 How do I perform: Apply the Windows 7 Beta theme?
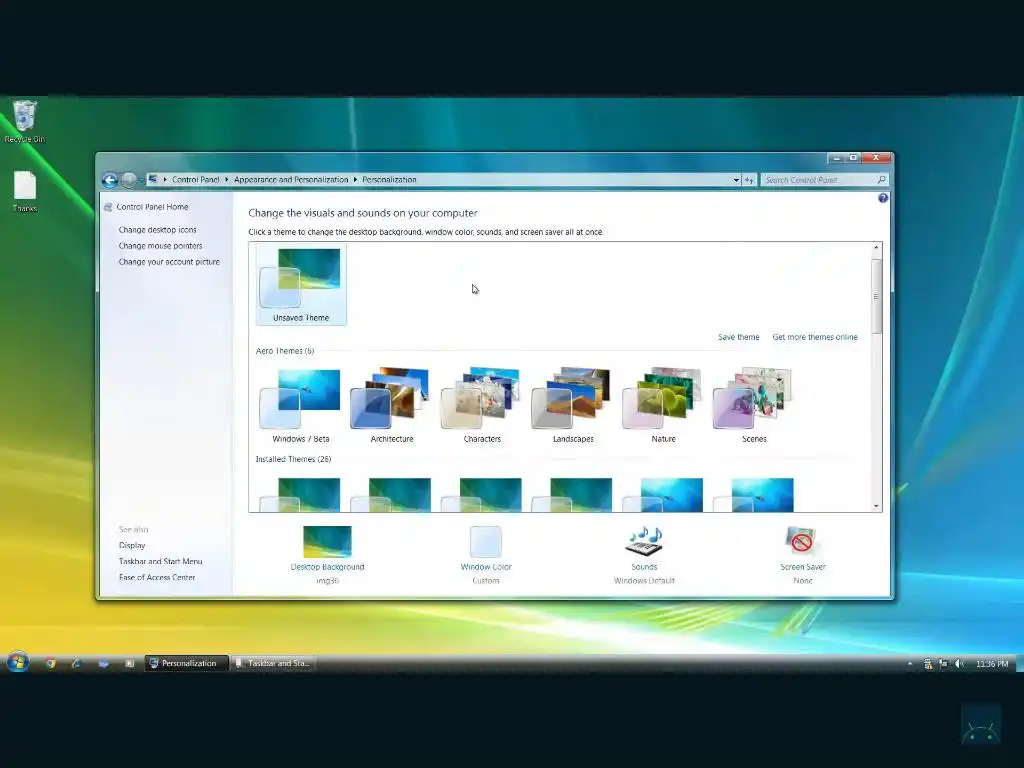coord(301,406)
